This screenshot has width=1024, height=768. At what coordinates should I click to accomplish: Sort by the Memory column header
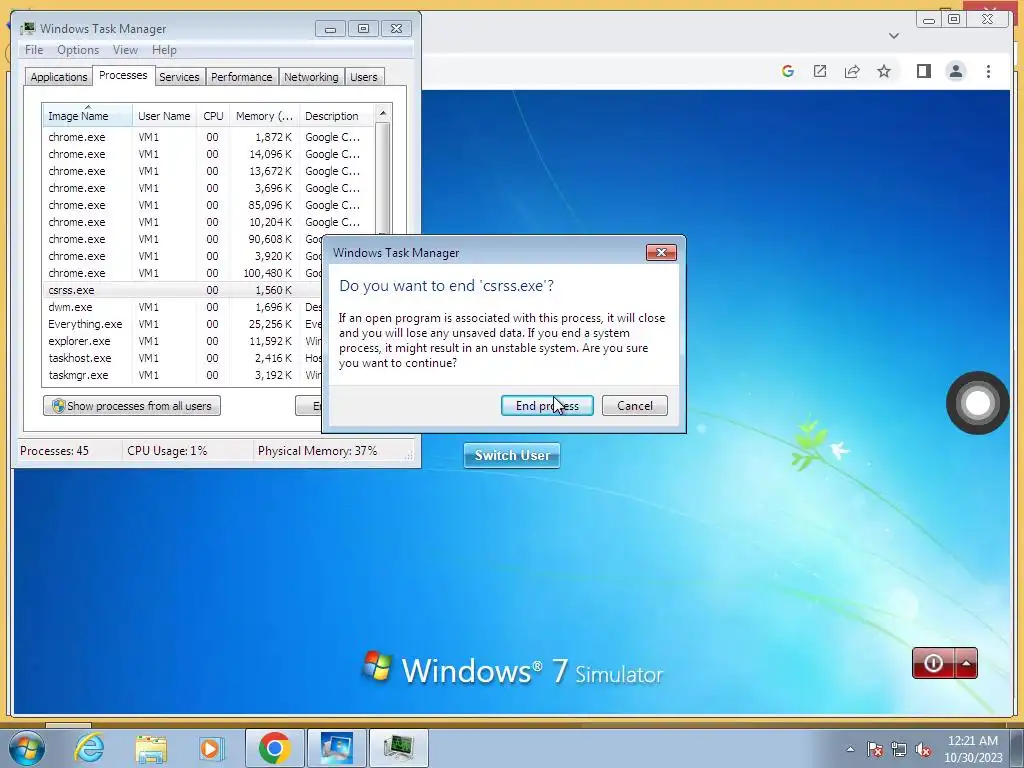point(264,116)
